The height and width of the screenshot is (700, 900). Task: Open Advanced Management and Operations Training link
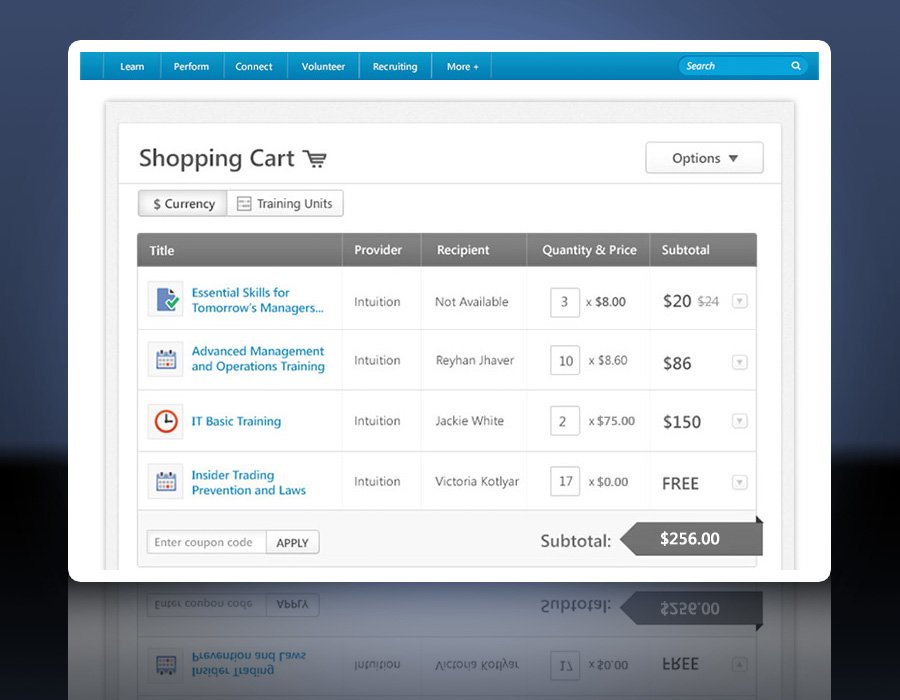[x=258, y=359]
